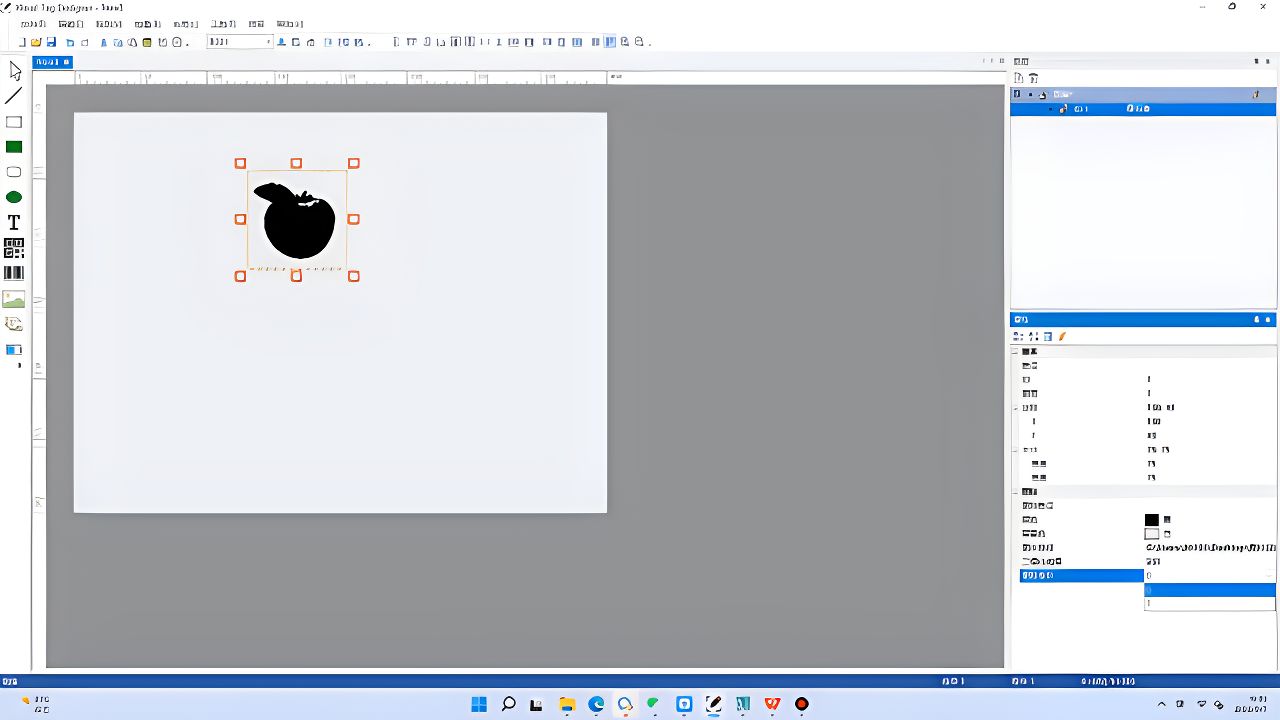
Task: Choose the Image insert tool
Action: (14, 299)
